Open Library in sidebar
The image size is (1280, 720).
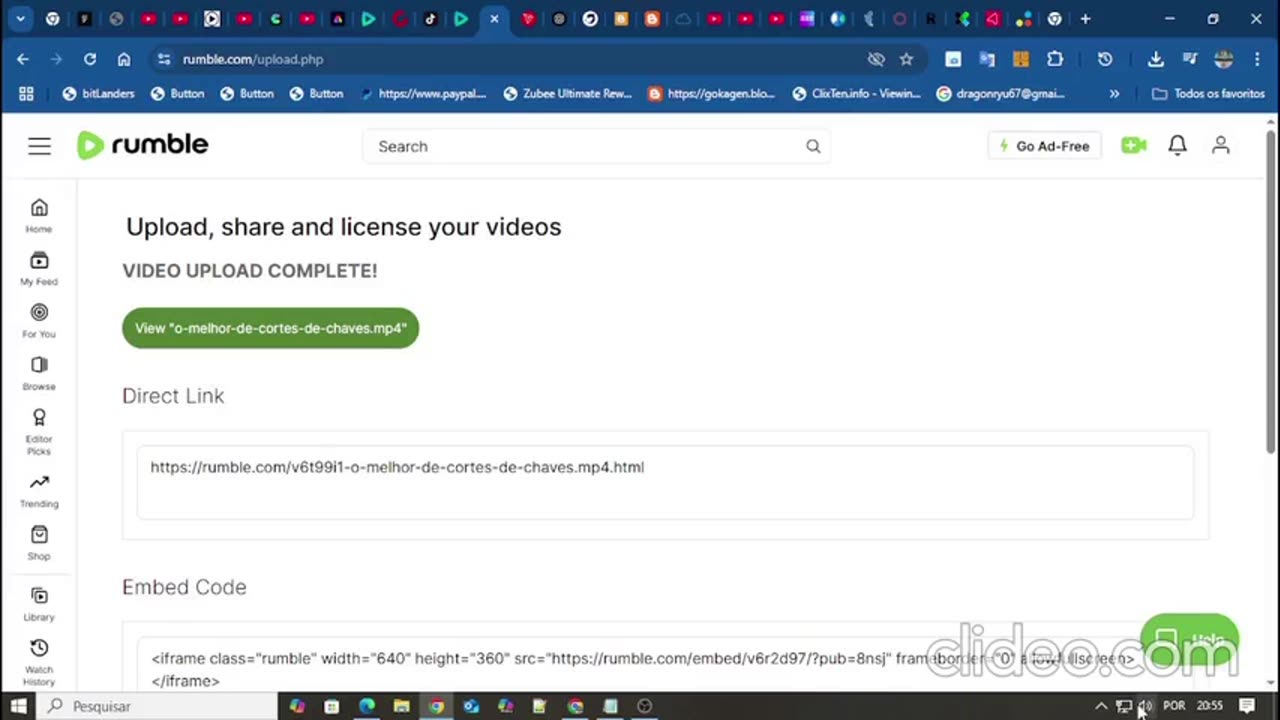39,605
